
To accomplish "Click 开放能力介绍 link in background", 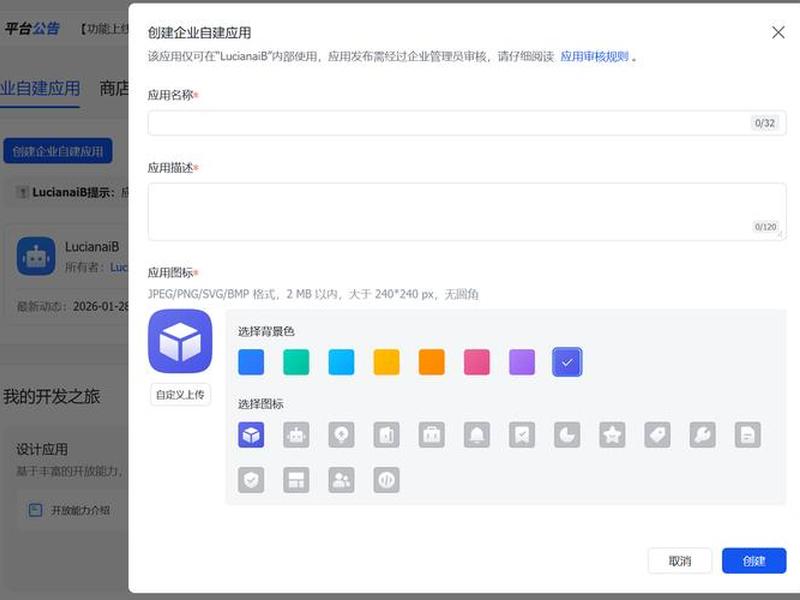I will 80,510.
